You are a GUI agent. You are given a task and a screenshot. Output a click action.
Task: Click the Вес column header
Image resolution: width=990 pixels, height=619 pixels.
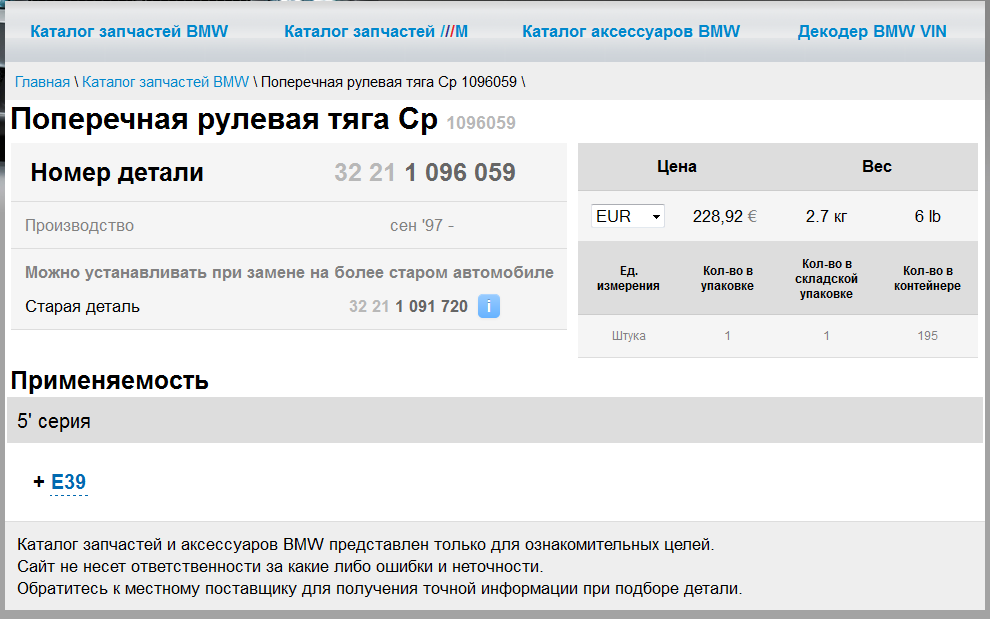876,167
